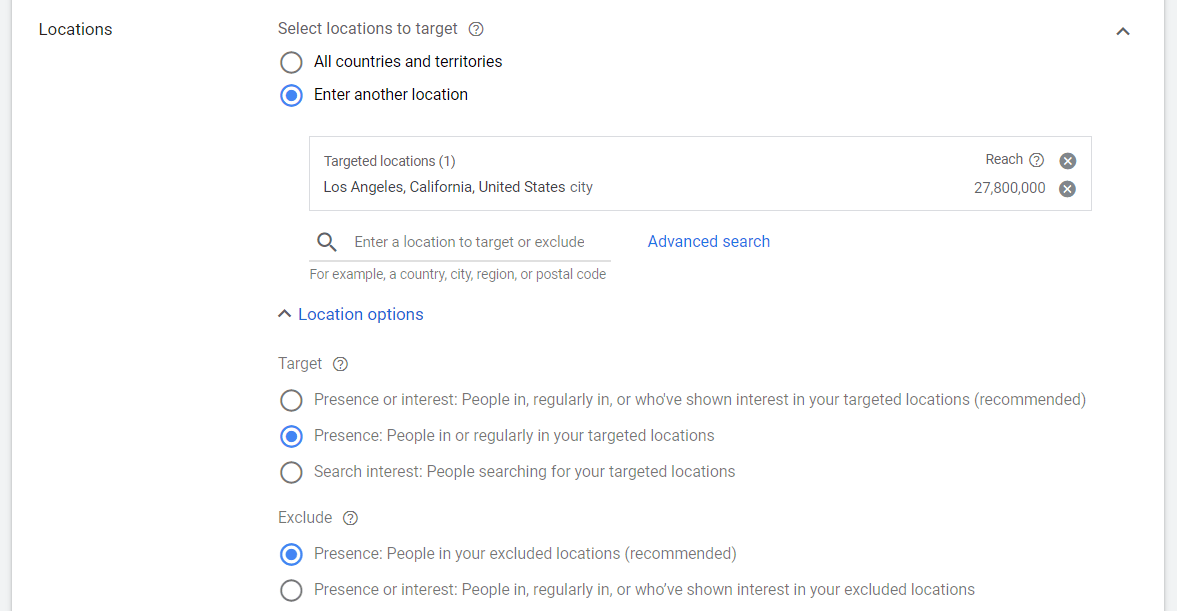
Task: Open the help tooltip next to Select locations to target
Action: pyautogui.click(x=475, y=28)
